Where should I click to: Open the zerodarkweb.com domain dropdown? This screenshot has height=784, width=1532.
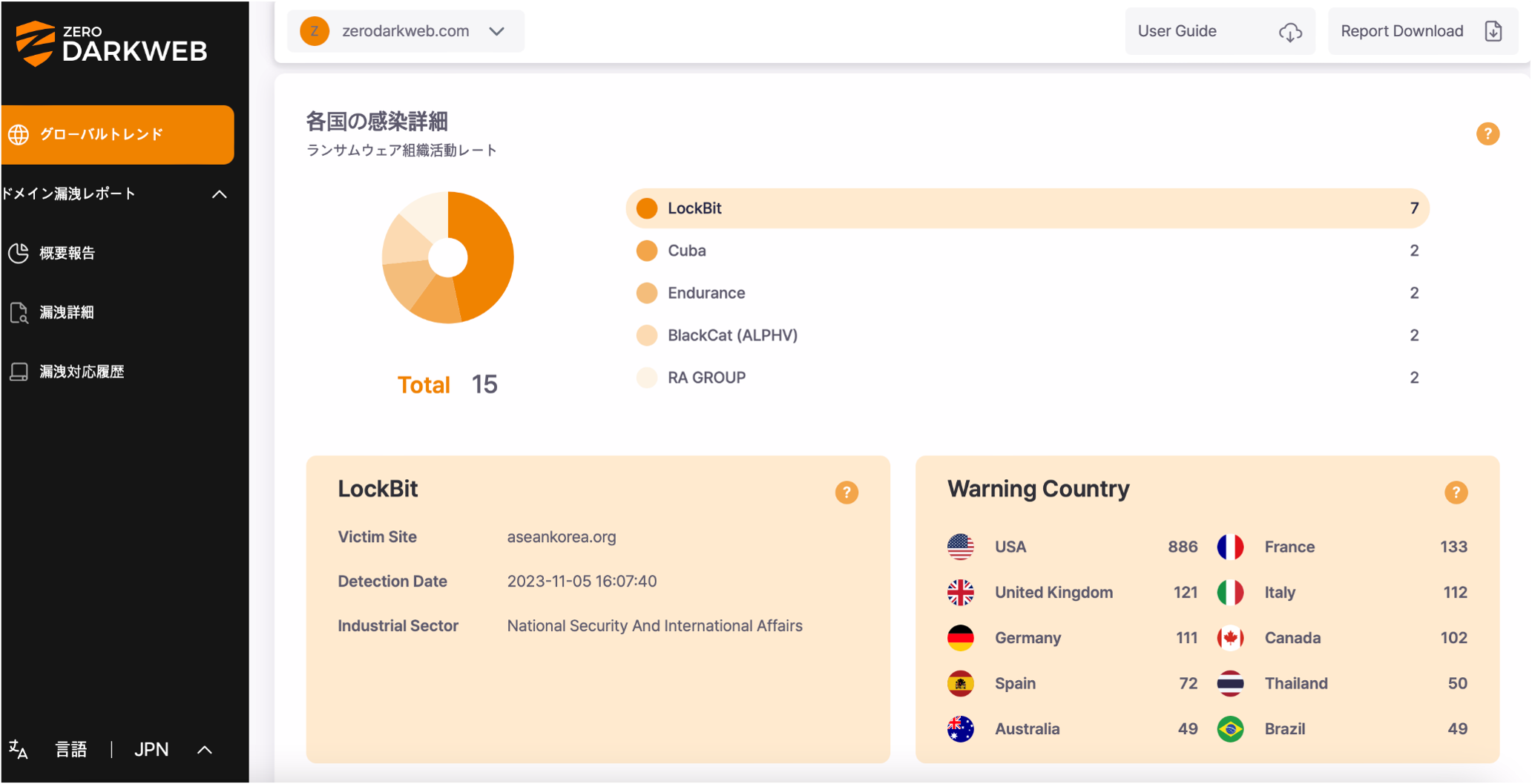click(405, 31)
